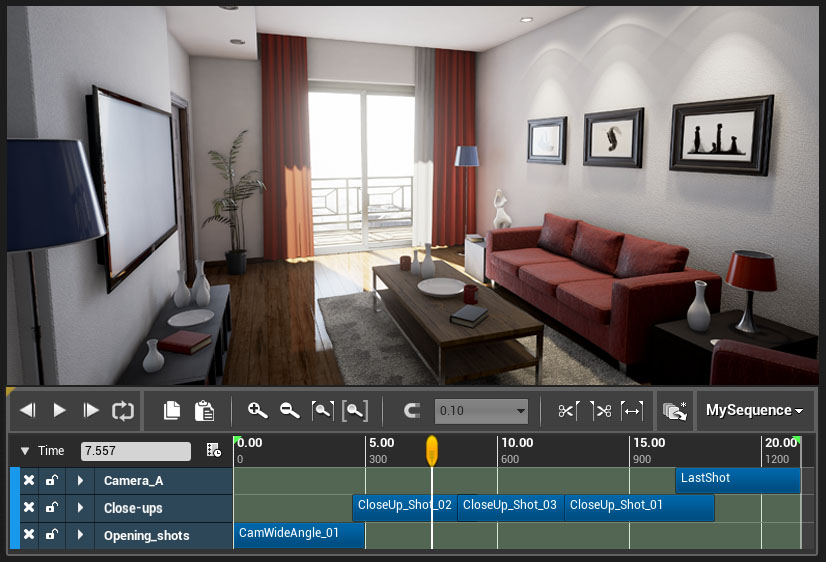The width and height of the screenshot is (826, 562).
Task: Play the sequence
Action: (59, 410)
